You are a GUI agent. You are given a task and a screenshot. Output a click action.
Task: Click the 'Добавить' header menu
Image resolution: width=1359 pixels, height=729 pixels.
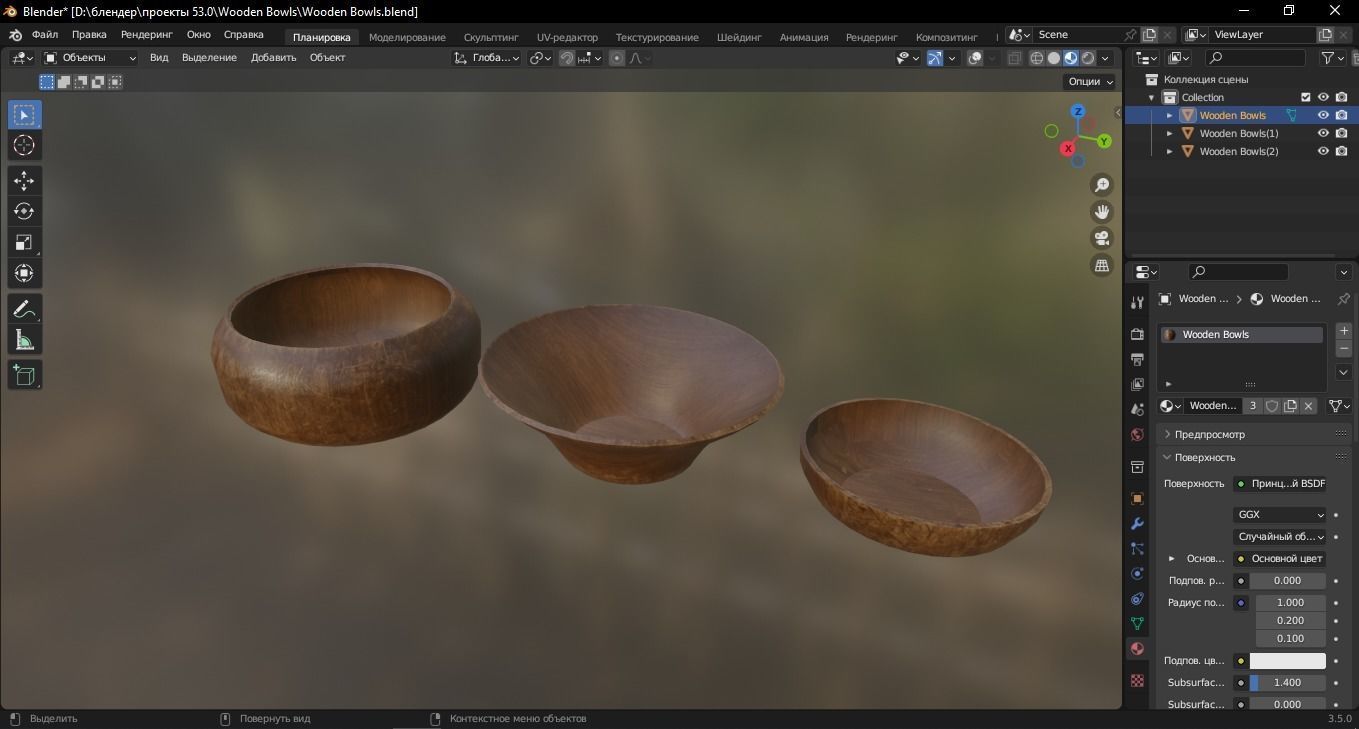[273, 58]
